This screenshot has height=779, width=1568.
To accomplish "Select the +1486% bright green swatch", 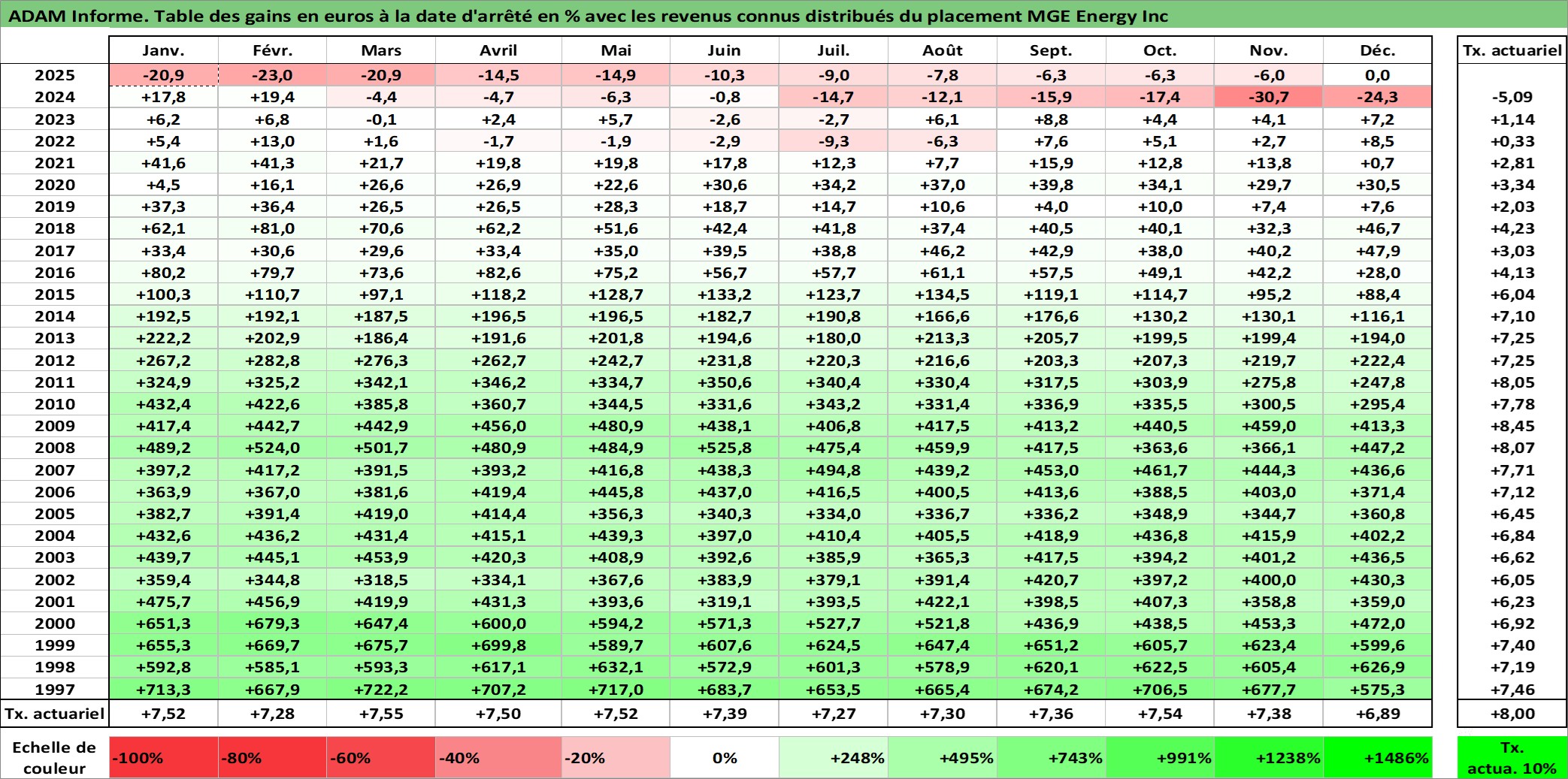I will point(1378,757).
